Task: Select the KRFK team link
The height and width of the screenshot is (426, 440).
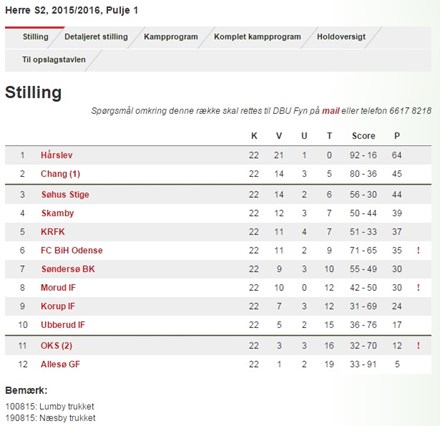Action: pyautogui.click(x=53, y=232)
